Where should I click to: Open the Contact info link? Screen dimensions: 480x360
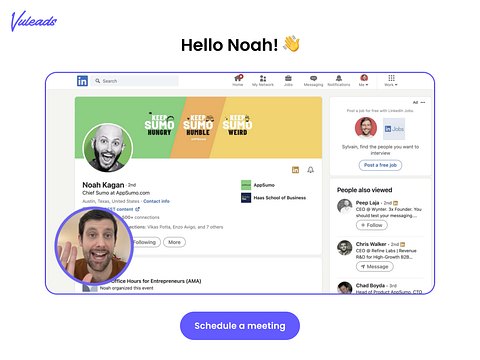point(156,201)
